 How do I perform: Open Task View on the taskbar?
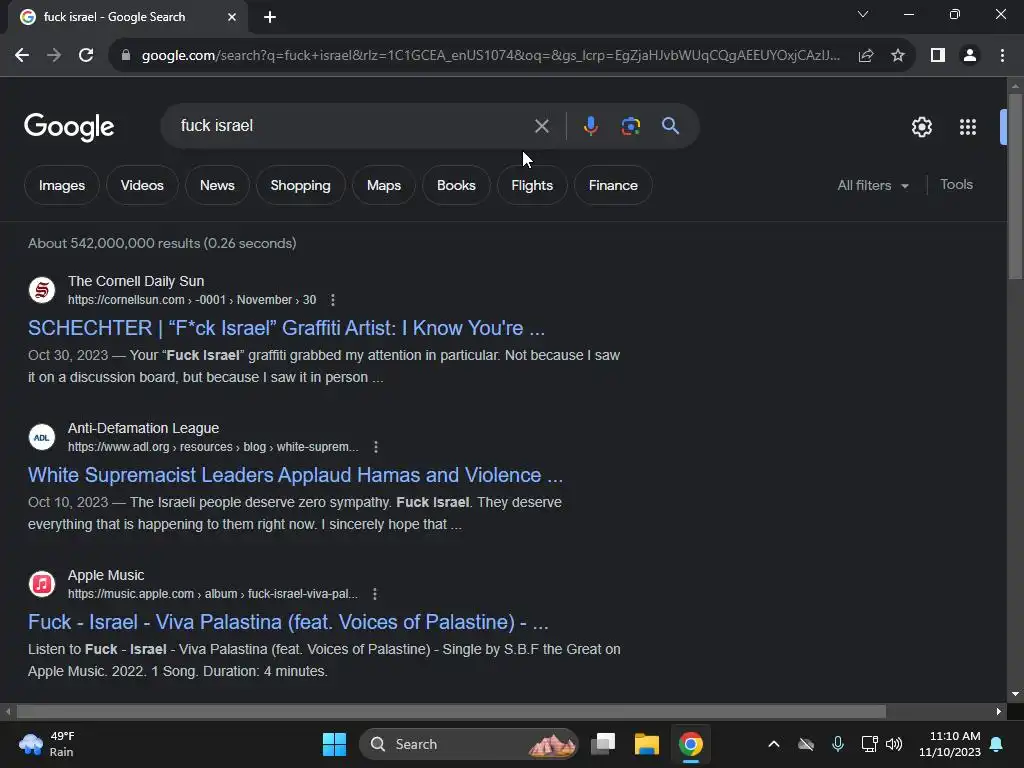coord(603,744)
